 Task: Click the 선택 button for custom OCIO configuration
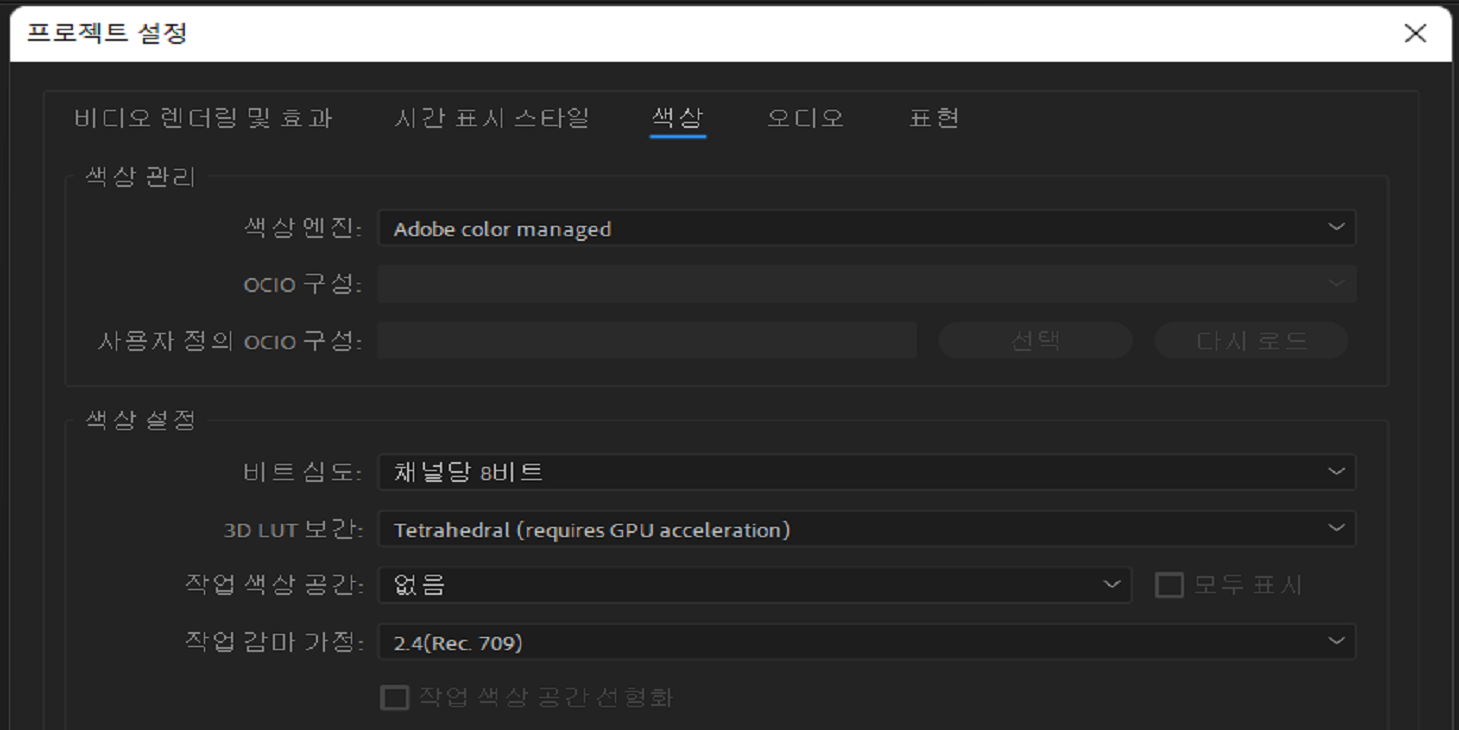pos(1034,341)
